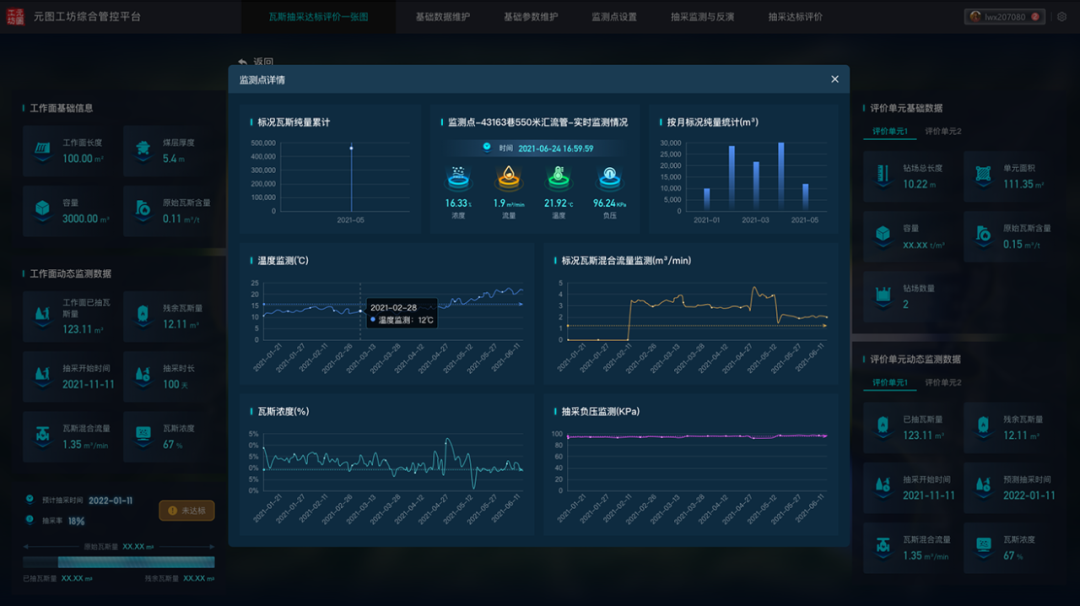Click 抽采开始时间 icon under 工作面动态监测数据

click(x=43, y=375)
